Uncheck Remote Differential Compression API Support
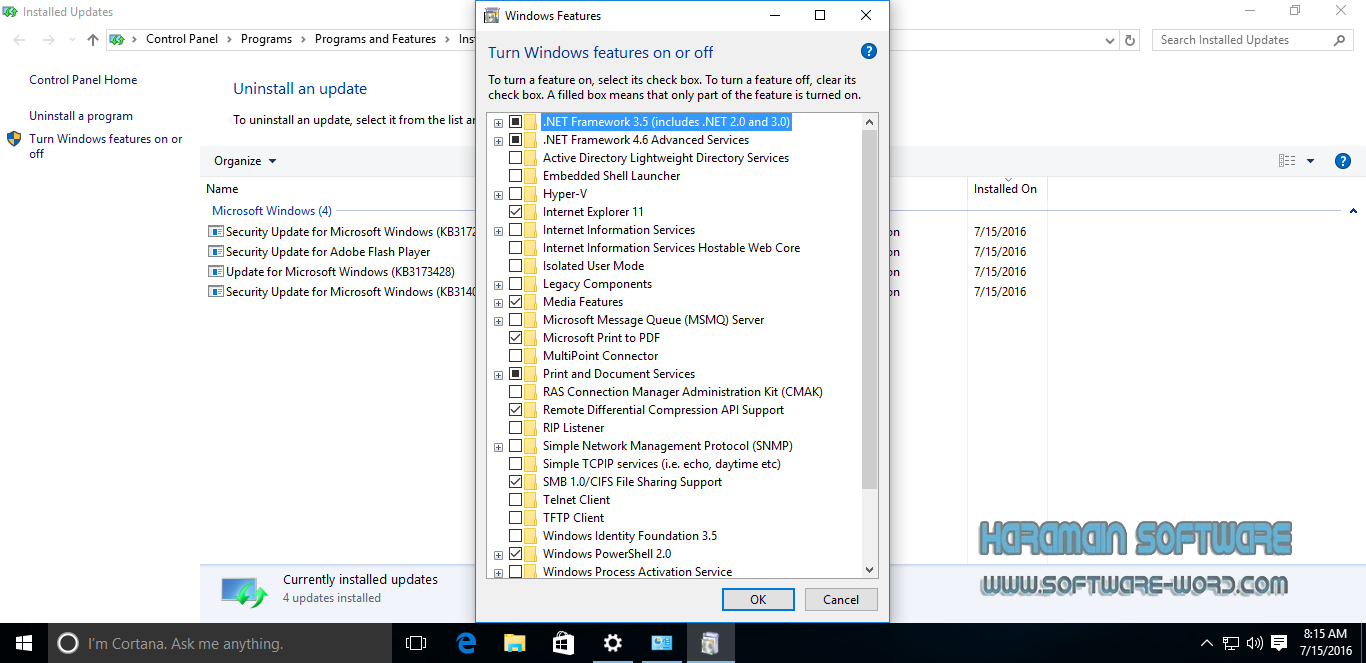The width and height of the screenshot is (1366, 663). [516, 410]
